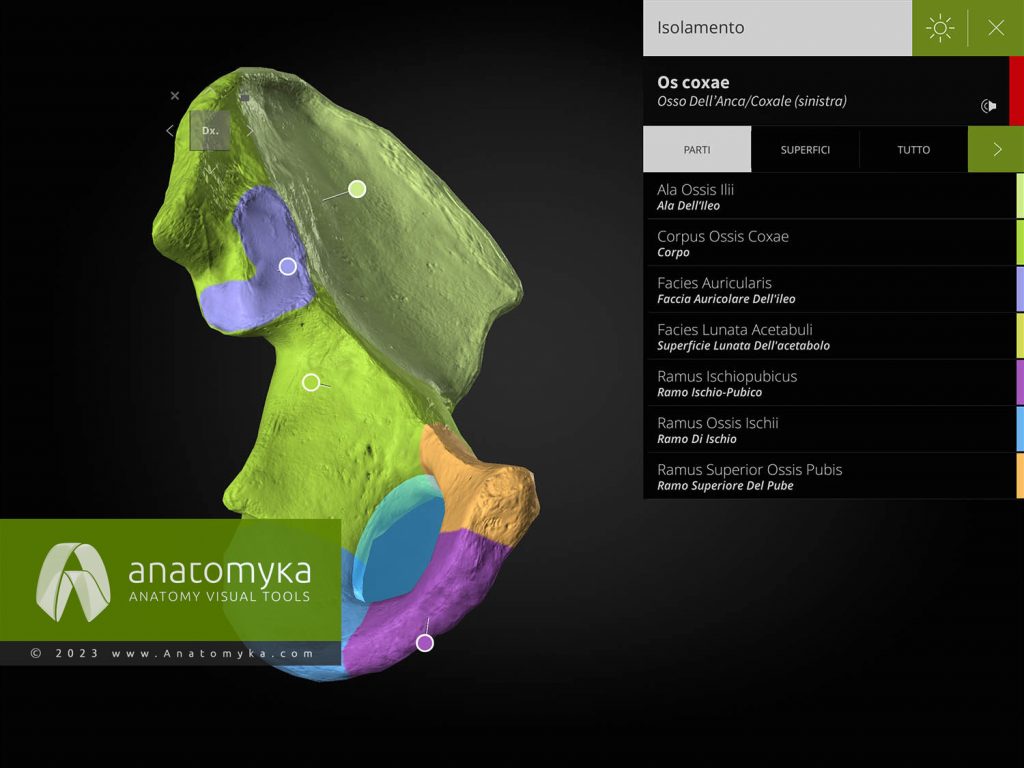Play pronunciation of Os coxae with speaker icon
1024x768 pixels.
[988, 104]
